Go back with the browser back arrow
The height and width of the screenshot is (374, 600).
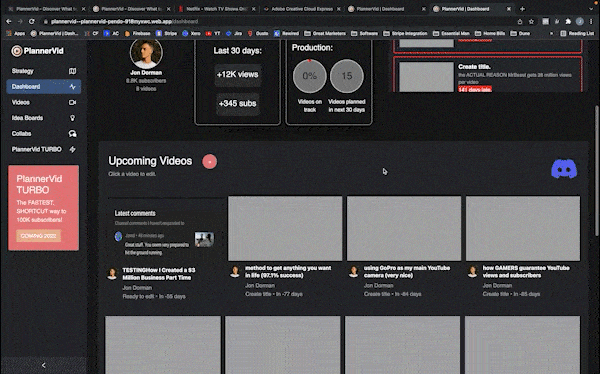[8, 21]
